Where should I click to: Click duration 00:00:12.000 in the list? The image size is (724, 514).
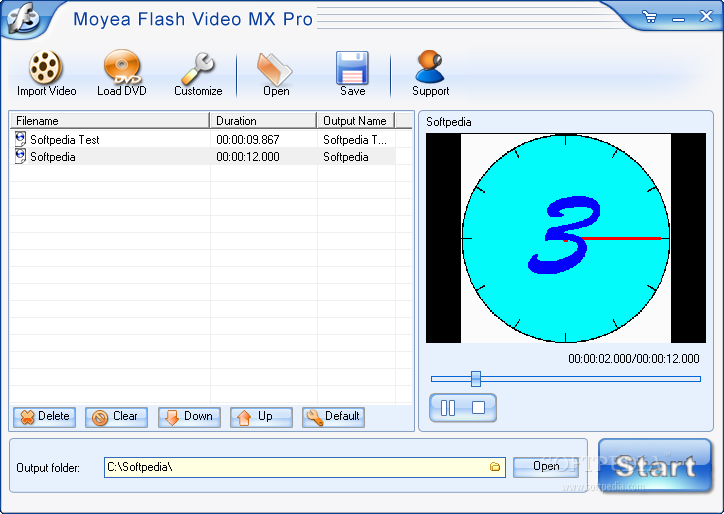pos(248,157)
